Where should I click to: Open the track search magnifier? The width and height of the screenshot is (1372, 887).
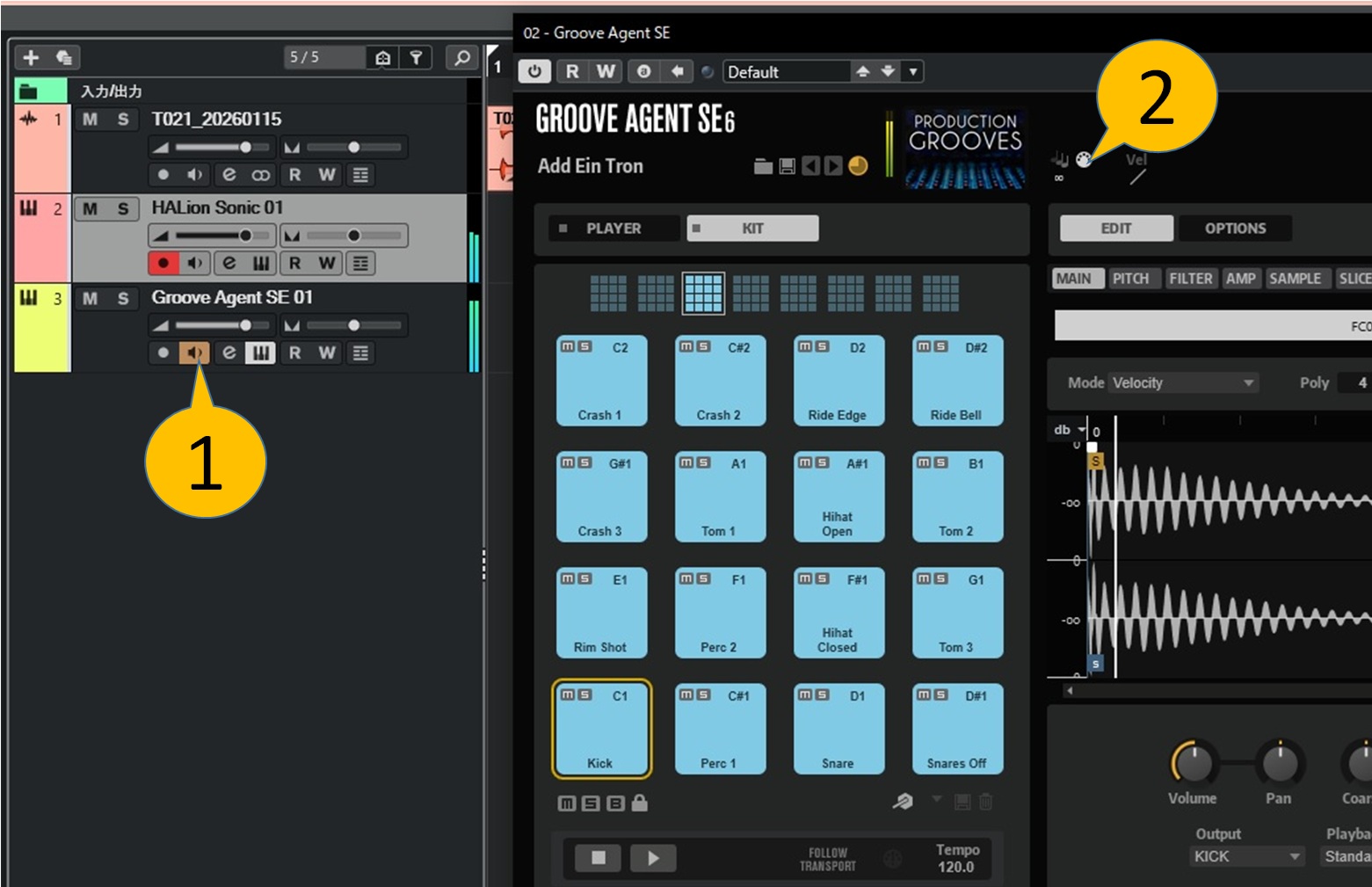[x=461, y=57]
